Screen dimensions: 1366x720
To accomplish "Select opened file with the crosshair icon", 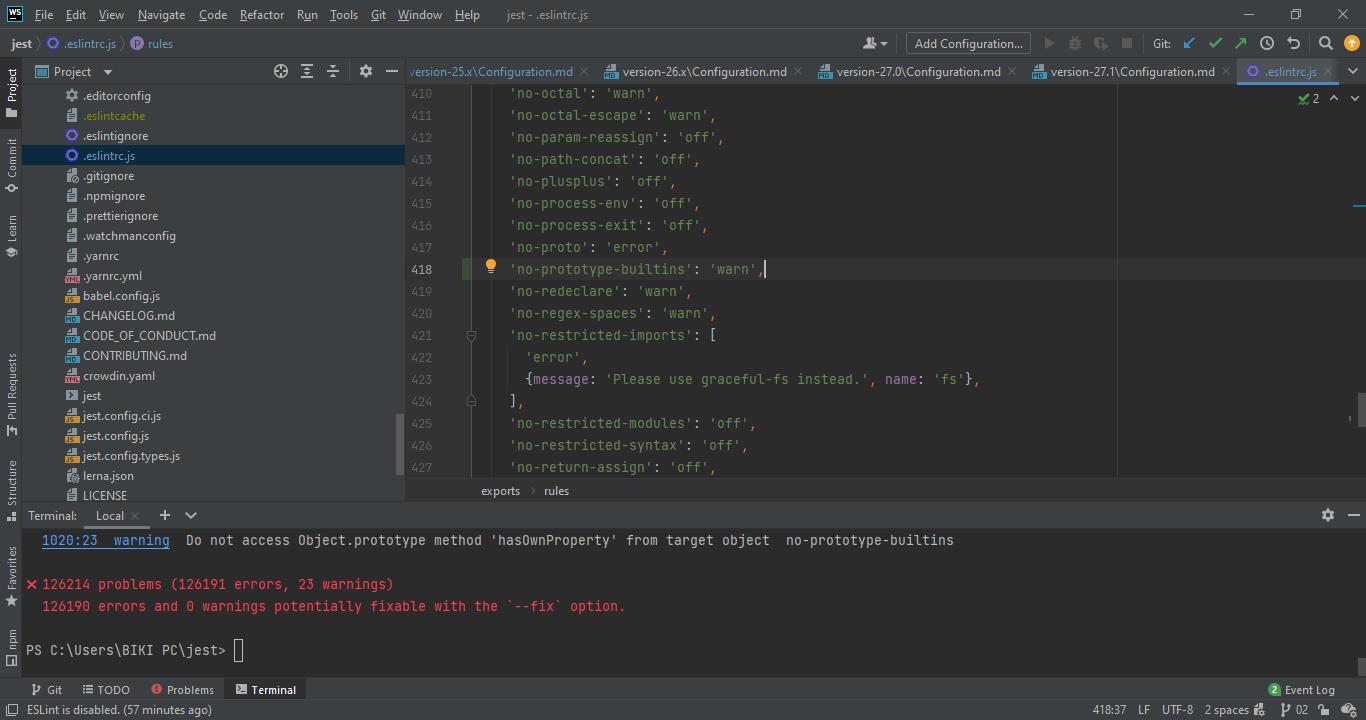I will pos(281,71).
